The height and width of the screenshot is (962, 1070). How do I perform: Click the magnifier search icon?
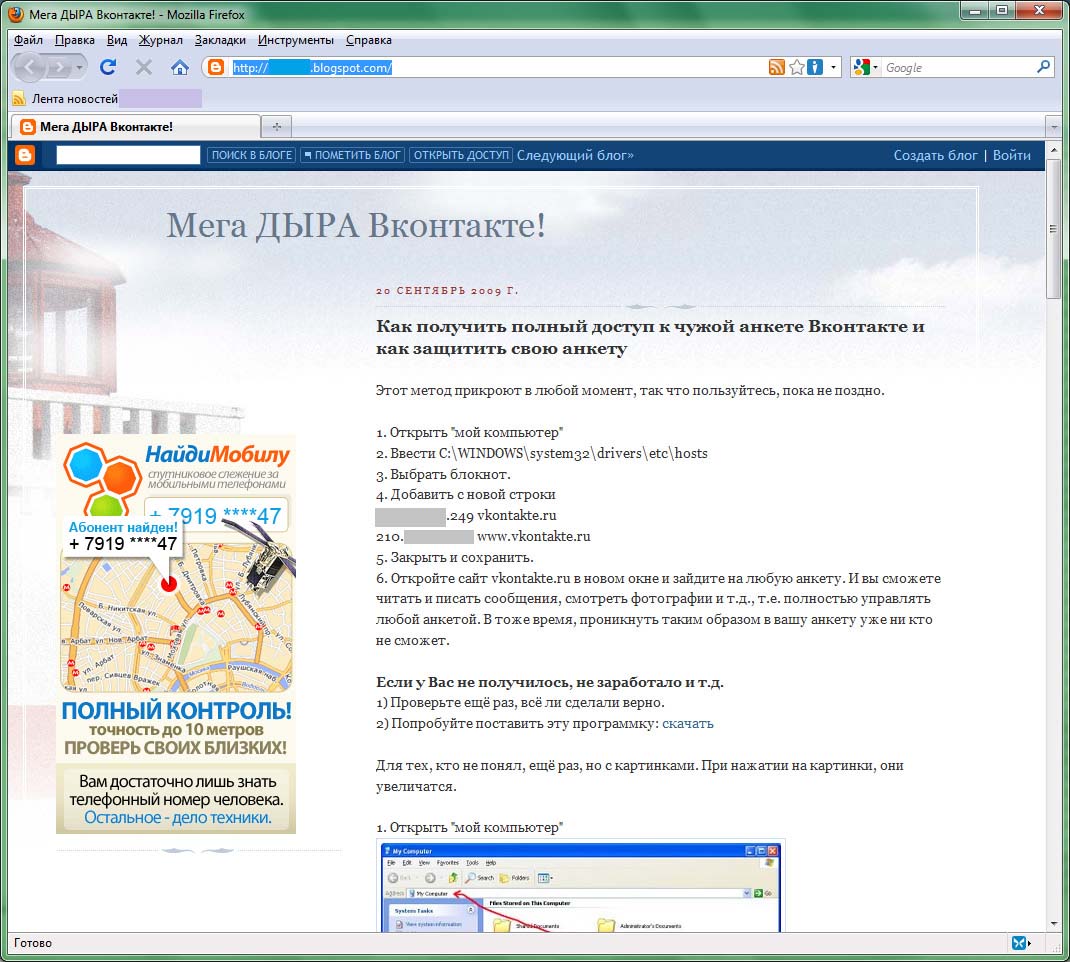[1043, 67]
